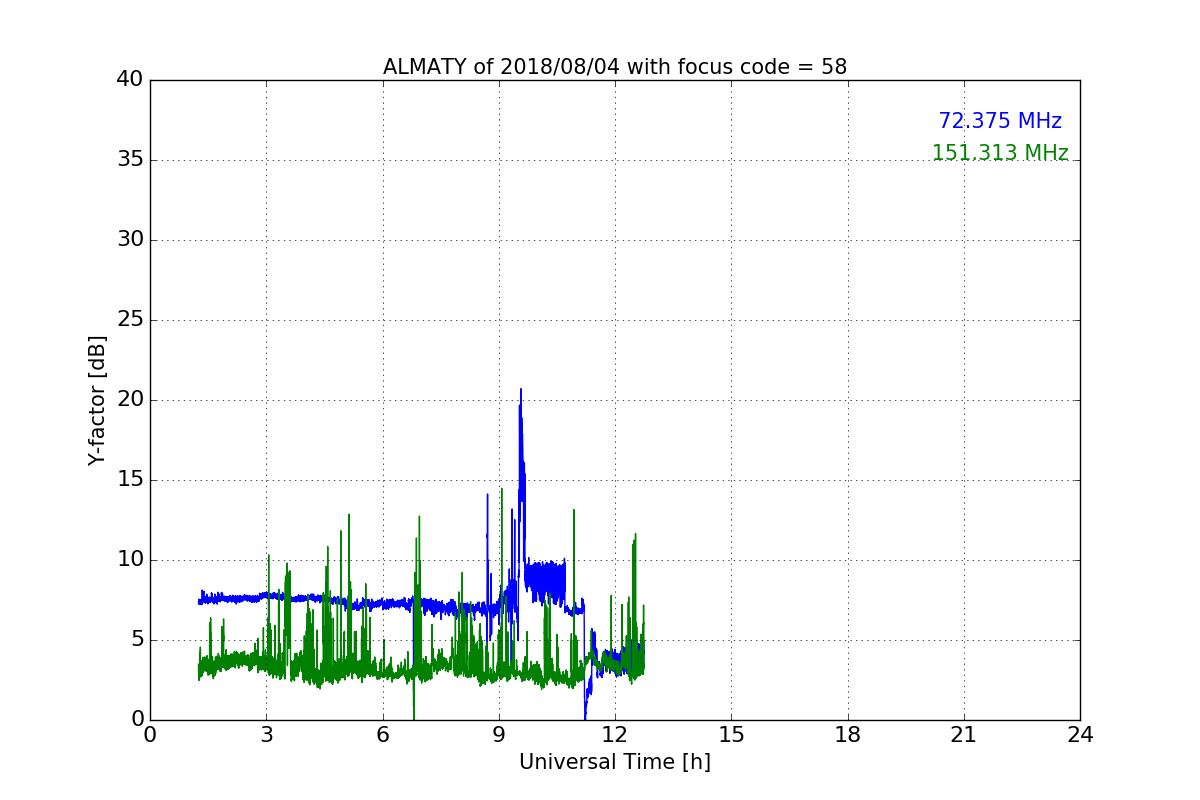Click the x-axis tick label 6
The image size is (1200, 800).
pos(383,735)
